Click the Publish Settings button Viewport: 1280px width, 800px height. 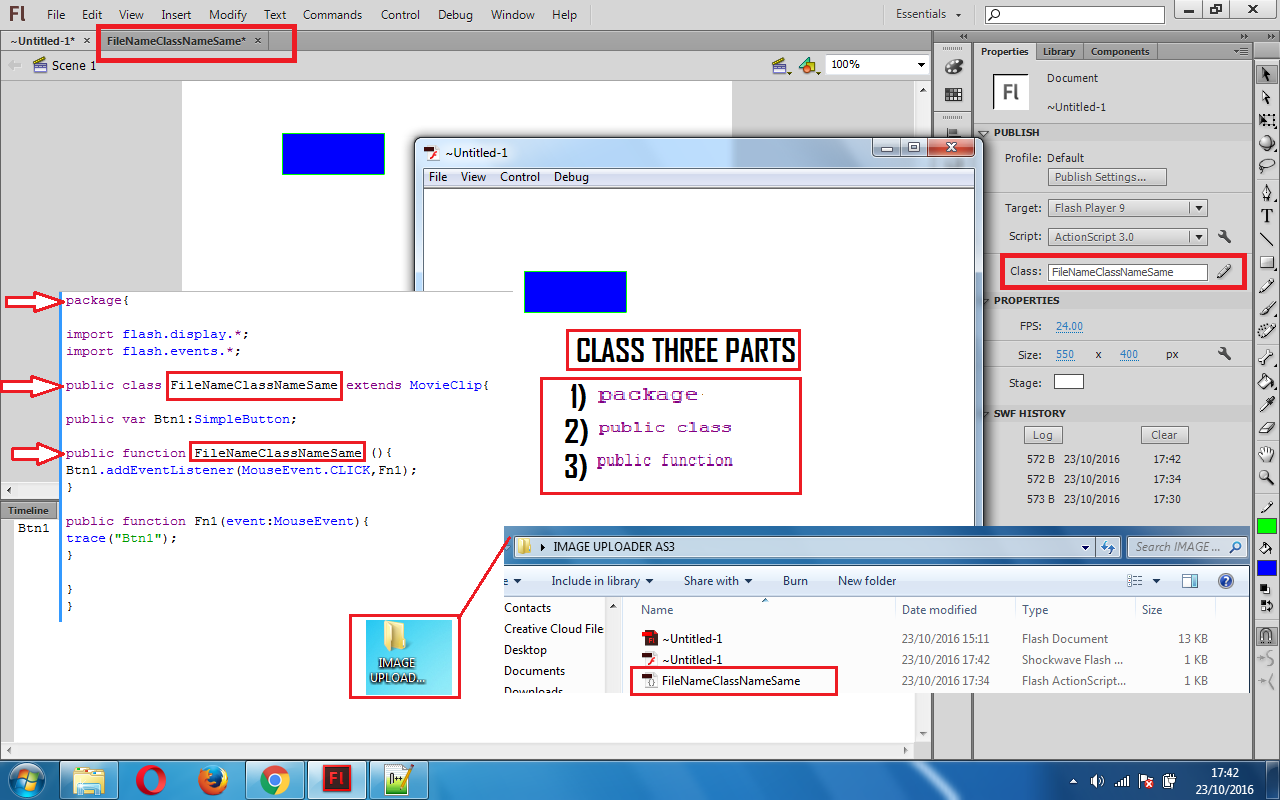(x=1106, y=176)
